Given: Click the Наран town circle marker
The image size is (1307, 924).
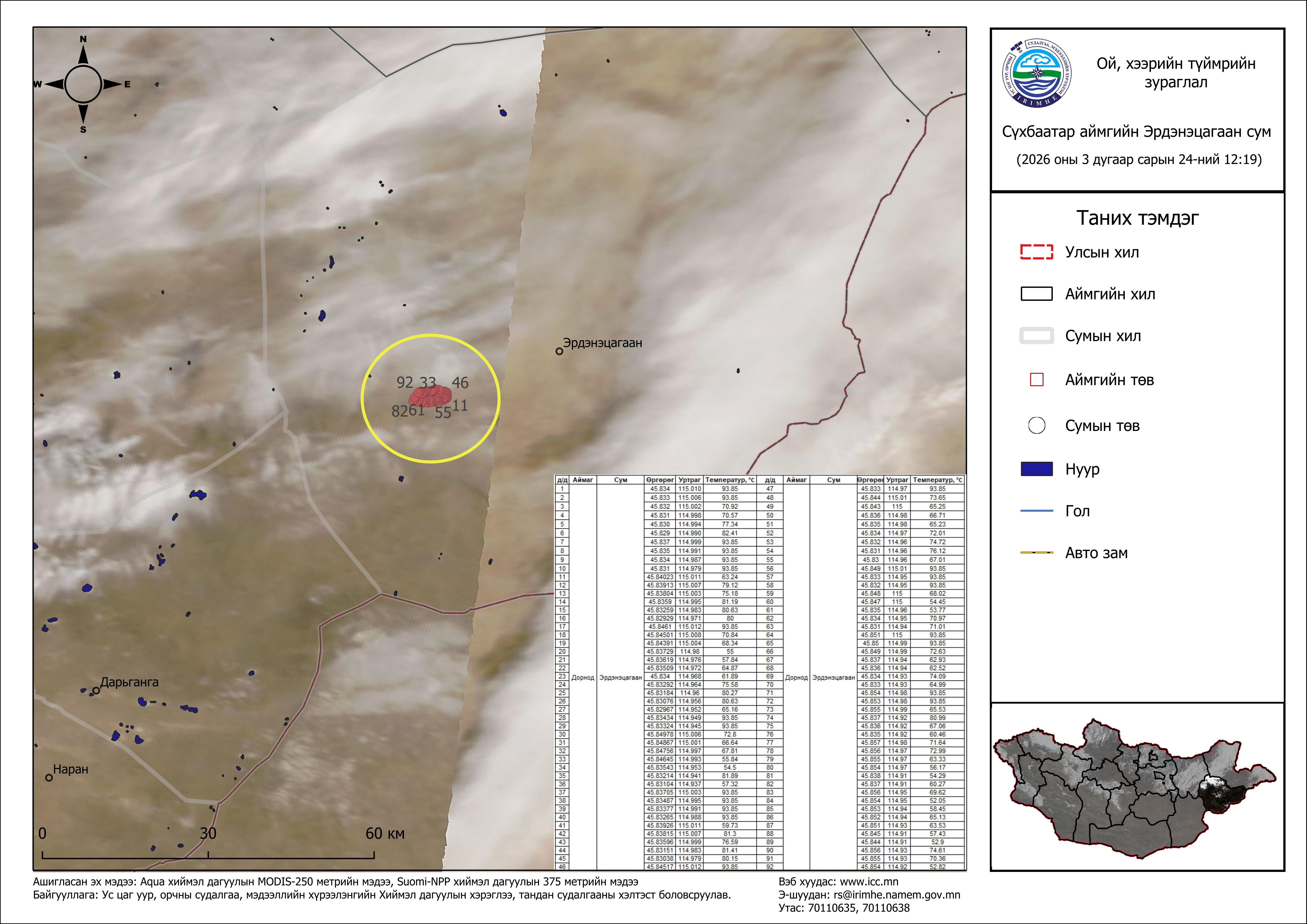Looking at the screenshot, I should coord(49,778).
